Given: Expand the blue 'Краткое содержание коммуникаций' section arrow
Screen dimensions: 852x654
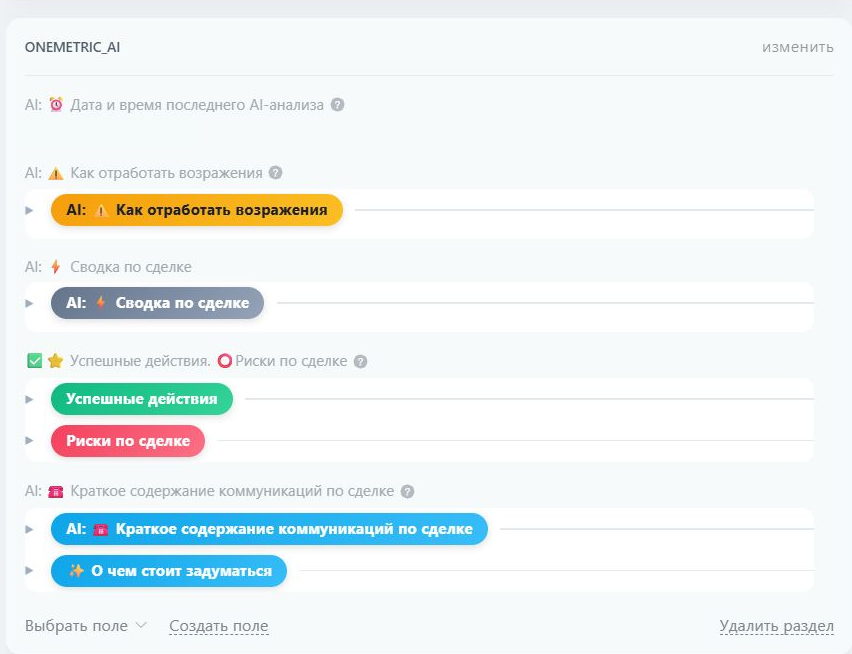Looking at the screenshot, I should tap(30, 529).
